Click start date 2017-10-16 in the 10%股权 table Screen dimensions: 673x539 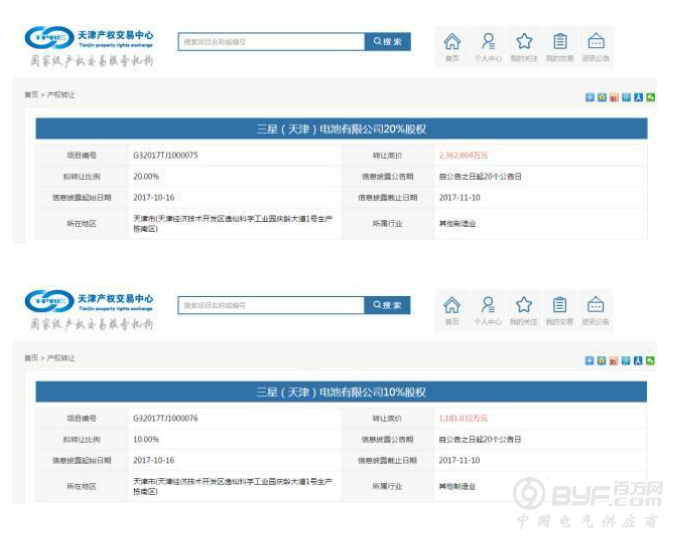pos(154,460)
